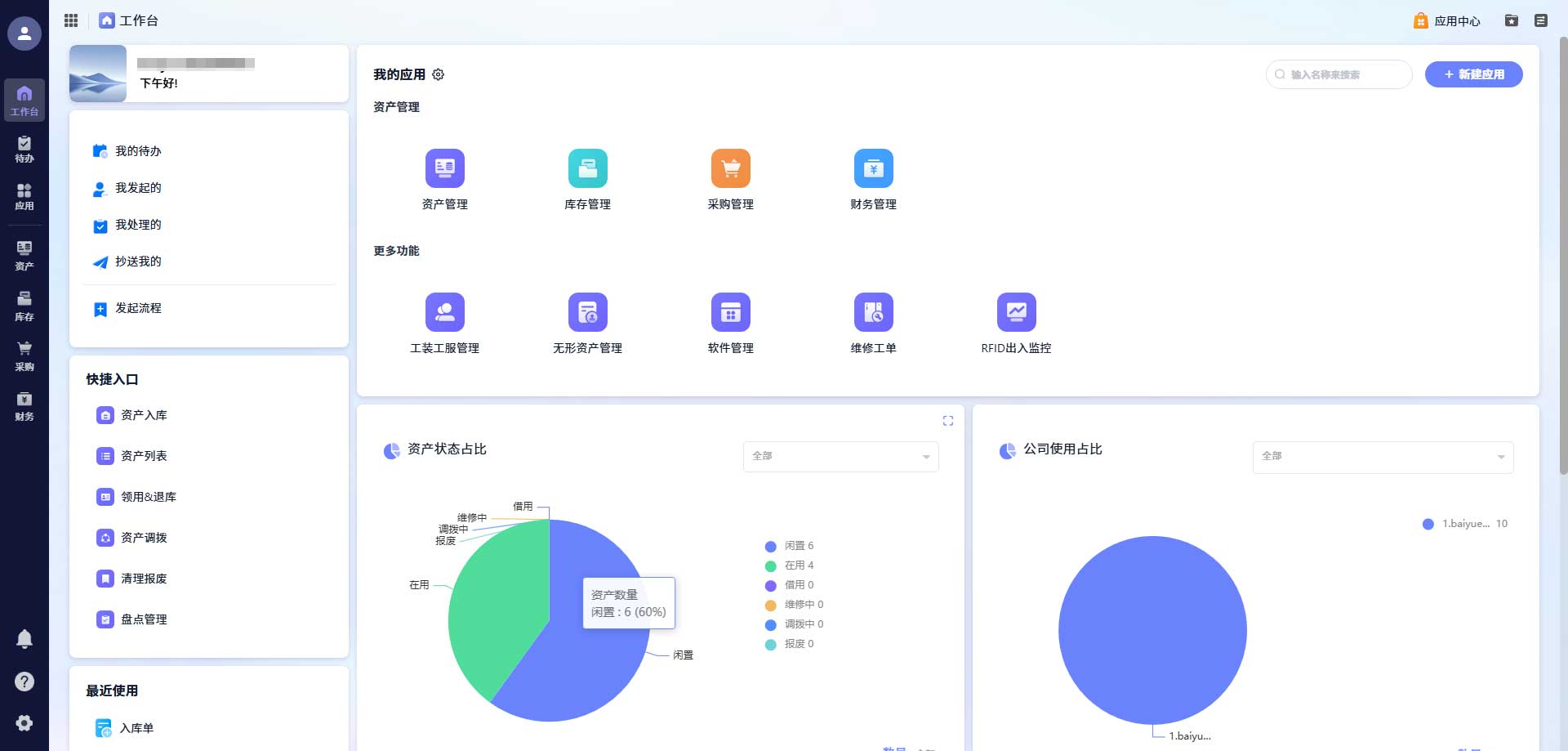Open 盘点管理 shortcut
The image size is (1568, 751).
[x=132, y=619]
